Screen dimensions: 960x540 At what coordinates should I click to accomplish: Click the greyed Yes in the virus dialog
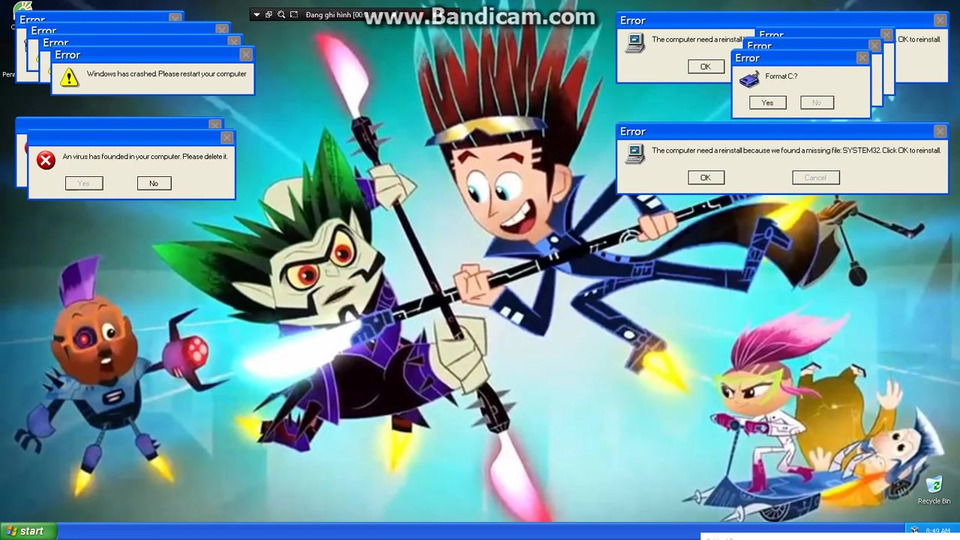(84, 183)
